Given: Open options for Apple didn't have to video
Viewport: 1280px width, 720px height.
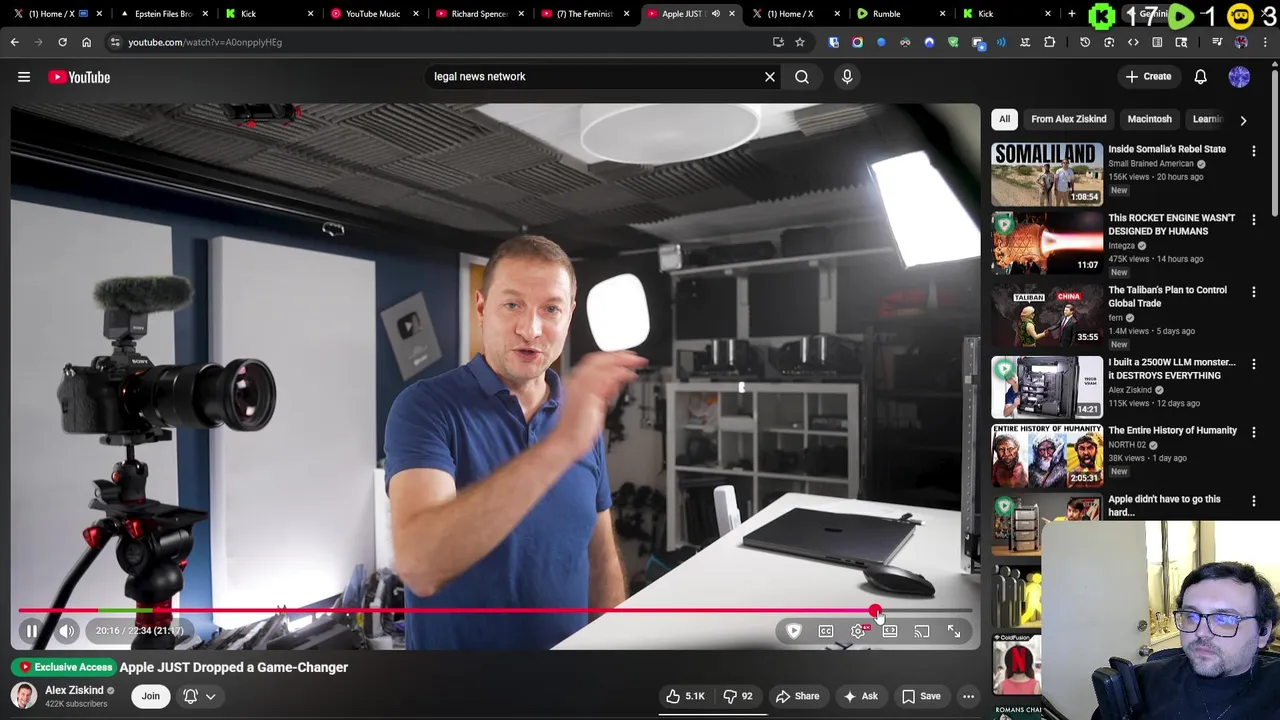Looking at the screenshot, I should [x=1254, y=501].
